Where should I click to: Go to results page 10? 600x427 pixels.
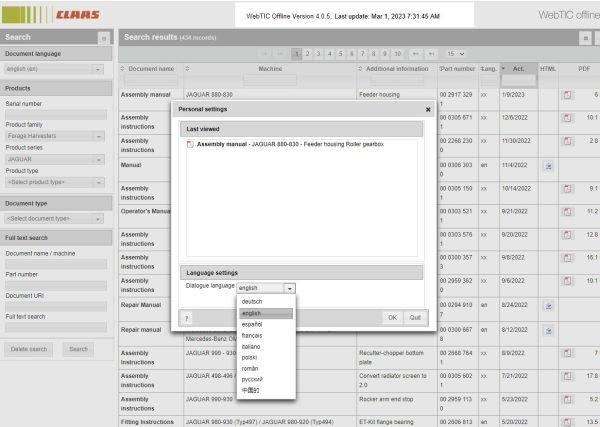pyautogui.click(x=398, y=54)
